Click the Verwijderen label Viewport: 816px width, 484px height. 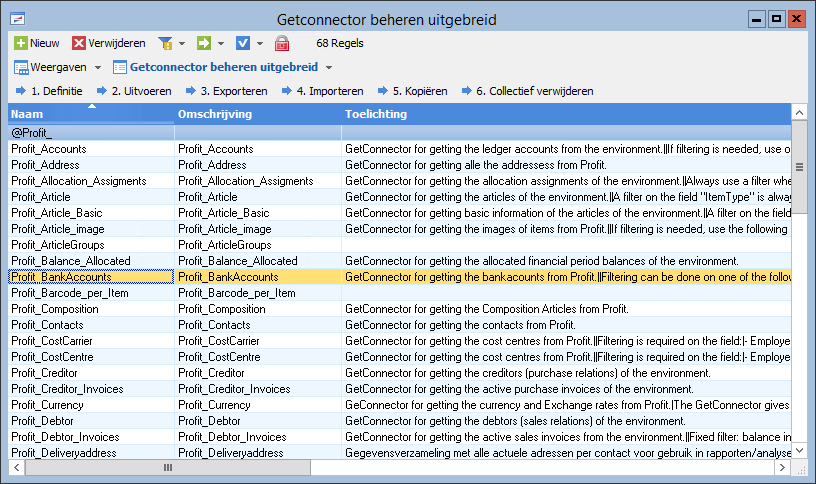coord(117,43)
